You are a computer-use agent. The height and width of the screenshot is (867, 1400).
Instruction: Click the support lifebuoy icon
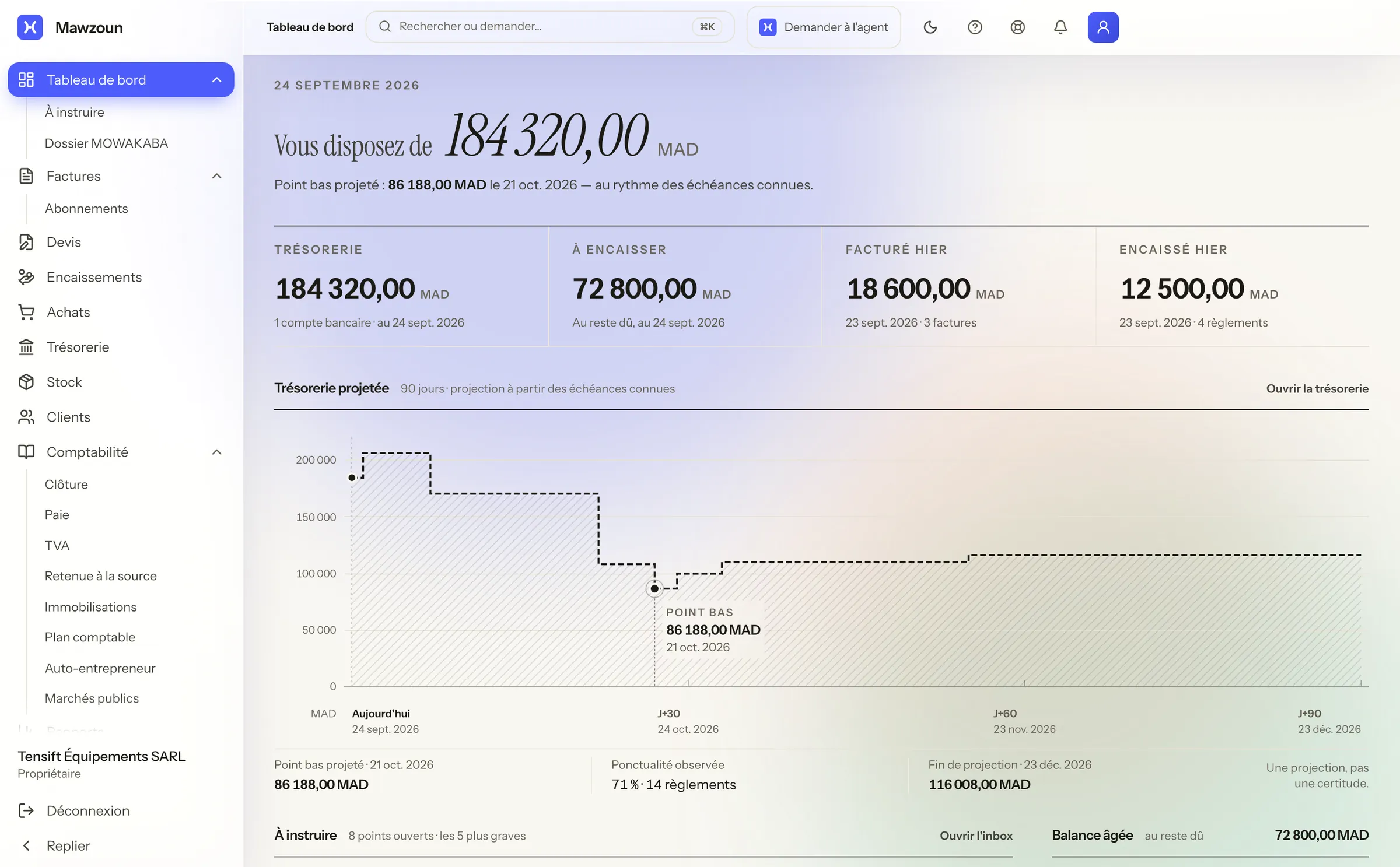1018,27
